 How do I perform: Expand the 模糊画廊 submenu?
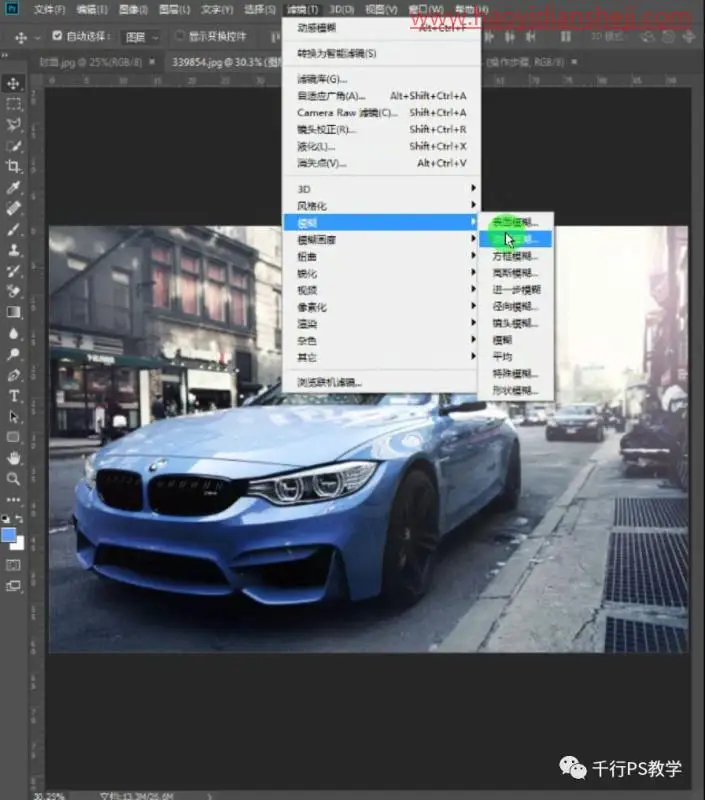click(x=381, y=239)
